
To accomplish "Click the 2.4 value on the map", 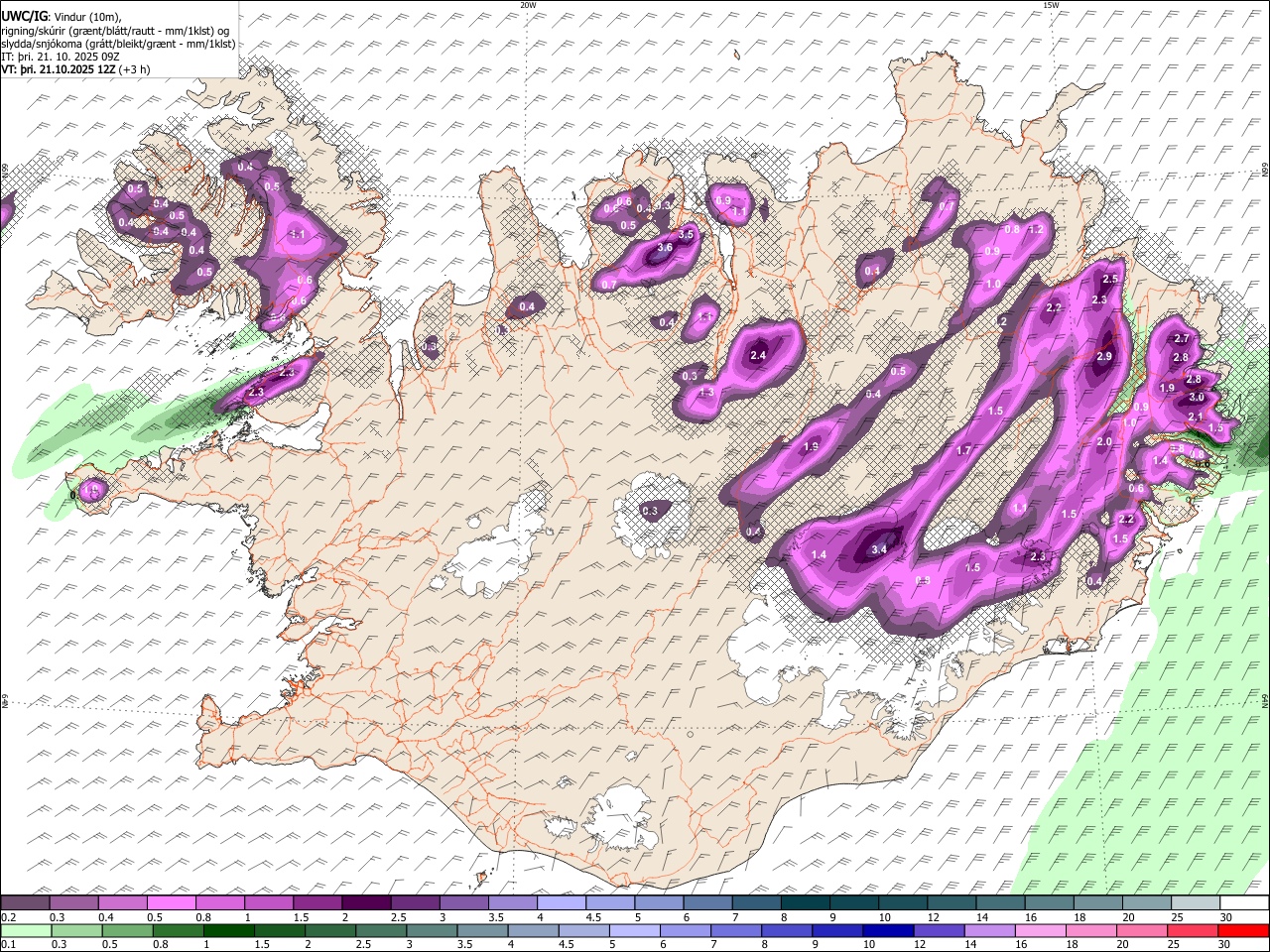I will tap(759, 355).
